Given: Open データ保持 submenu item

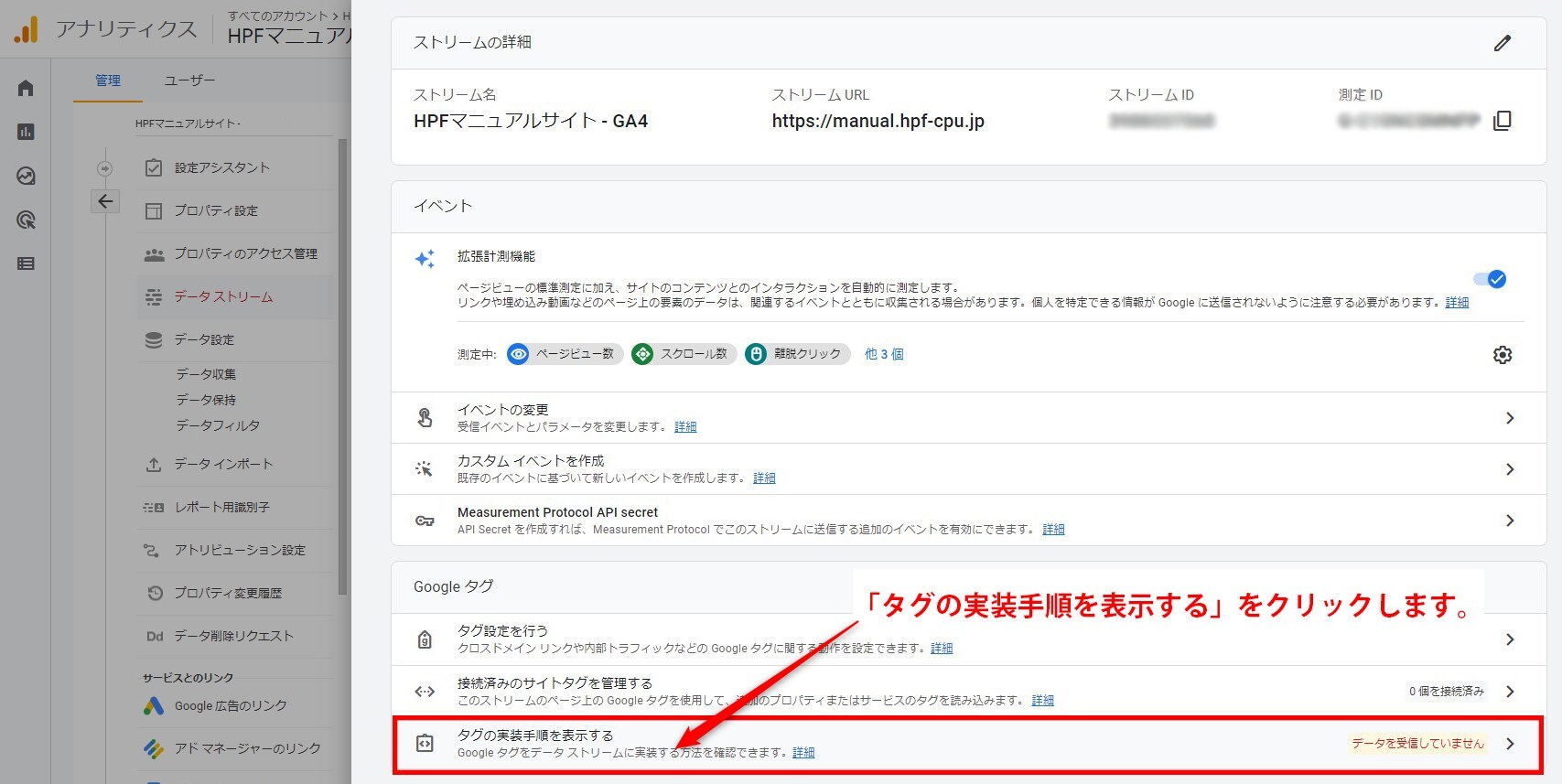Looking at the screenshot, I should 206,400.
